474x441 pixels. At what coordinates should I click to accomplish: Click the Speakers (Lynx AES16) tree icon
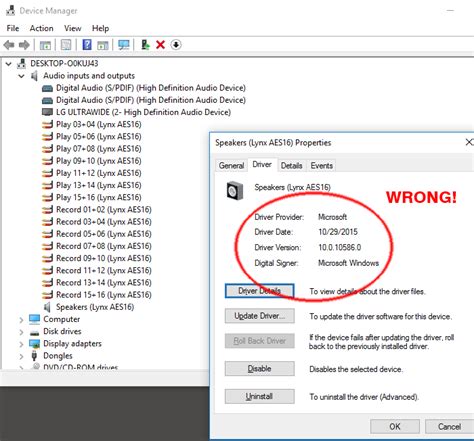(47, 307)
